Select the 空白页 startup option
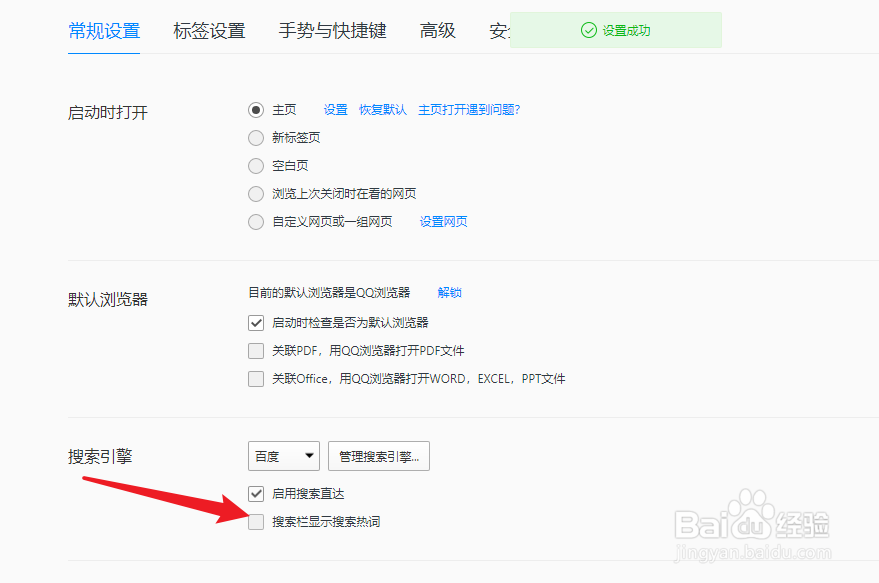879x583 pixels. pyautogui.click(x=256, y=166)
